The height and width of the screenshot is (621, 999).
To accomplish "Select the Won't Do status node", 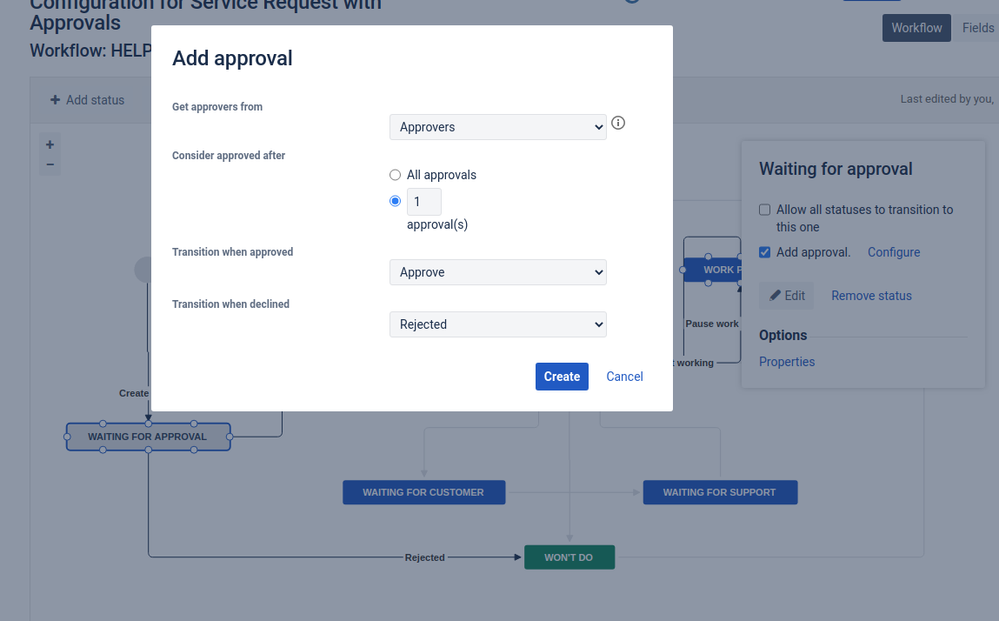I will 569,557.
